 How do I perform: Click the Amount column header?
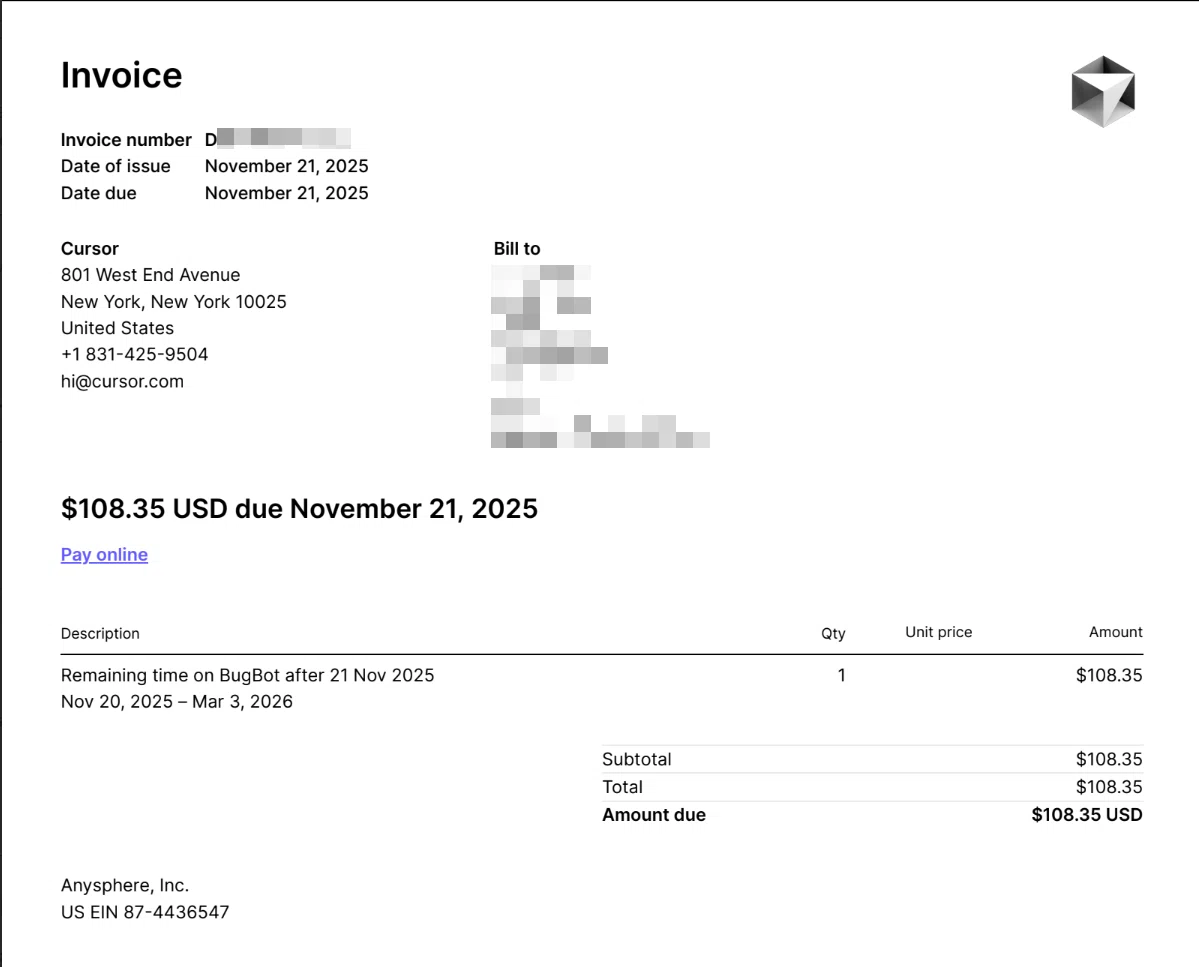tap(1116, 632)
